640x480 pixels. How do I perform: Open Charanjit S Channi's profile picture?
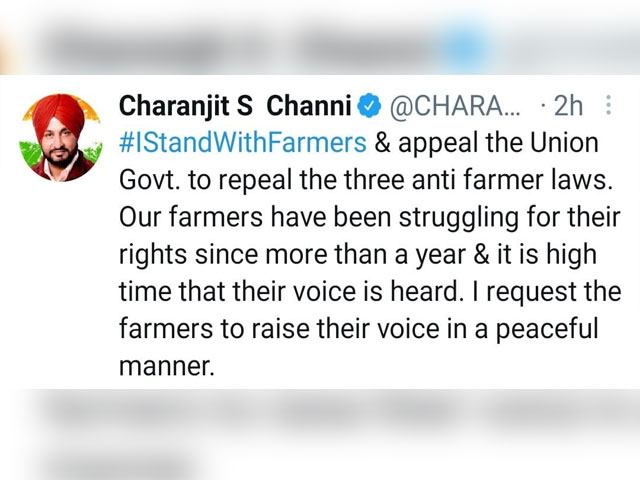61,138
